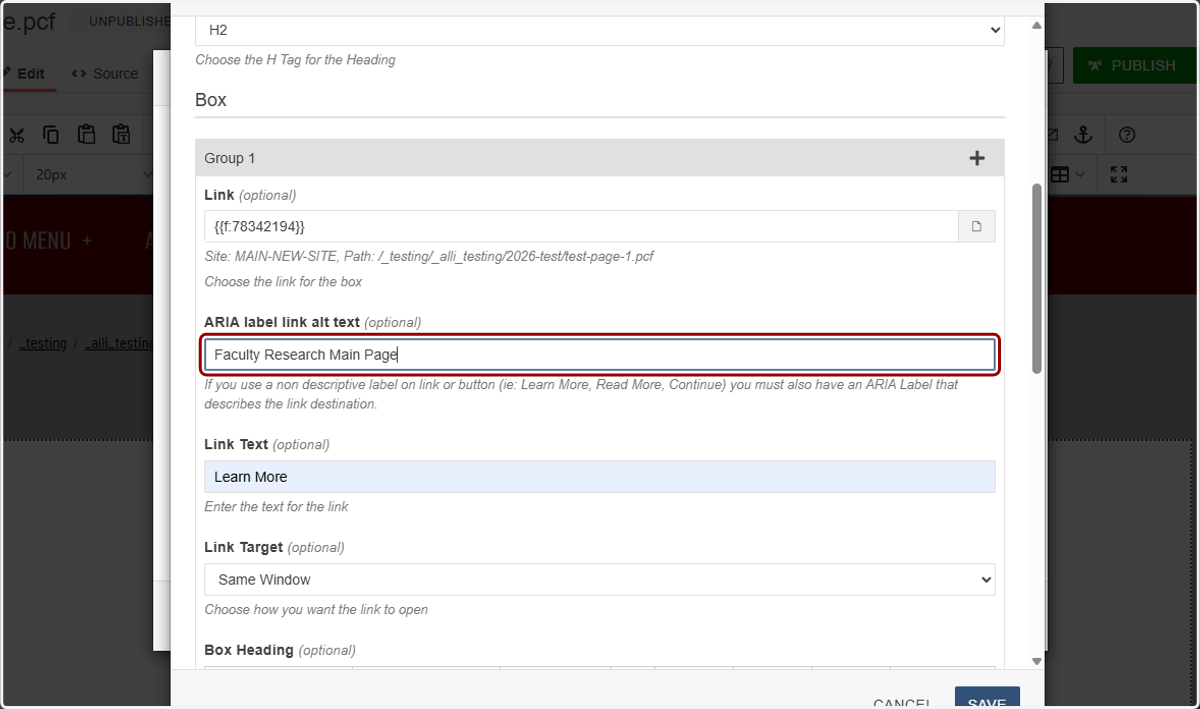Click the Cut scissors icon in editor toolbar

pos(16,135)
